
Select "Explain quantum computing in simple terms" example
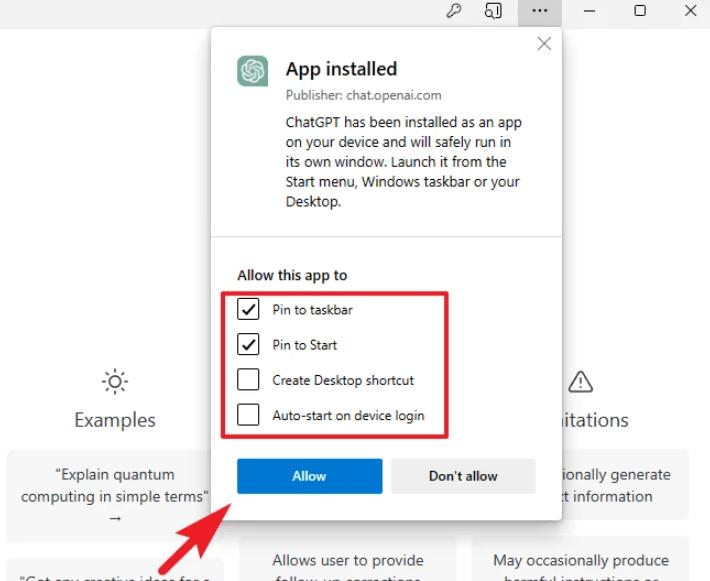tap(115, 496)
